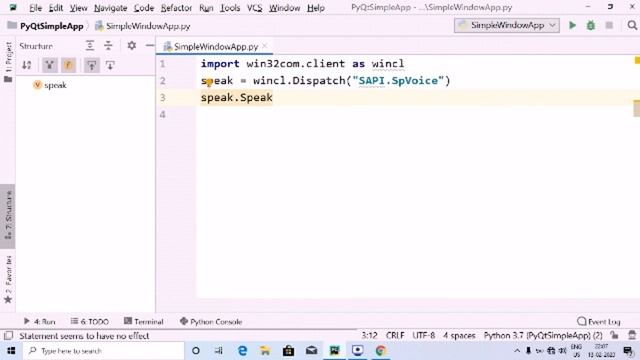This screenshot has height=360, width=640.
Task: Click the read-only lock icon in status bar
Action: [x=614, y=336]
